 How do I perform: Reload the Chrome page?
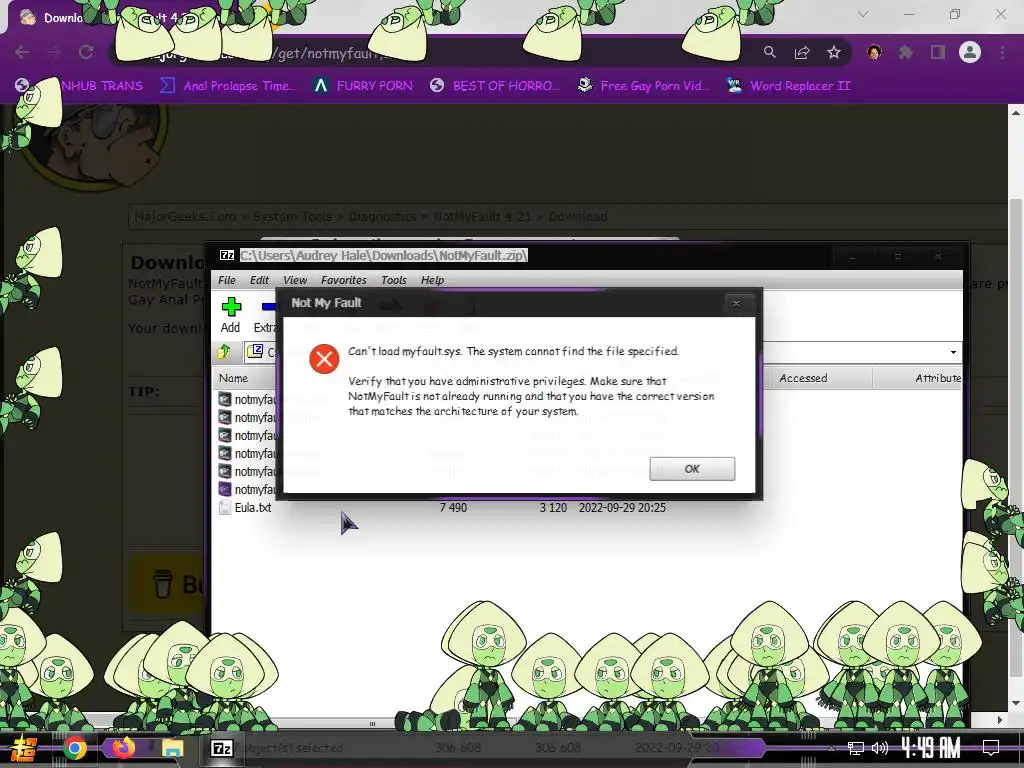point(86,52)
